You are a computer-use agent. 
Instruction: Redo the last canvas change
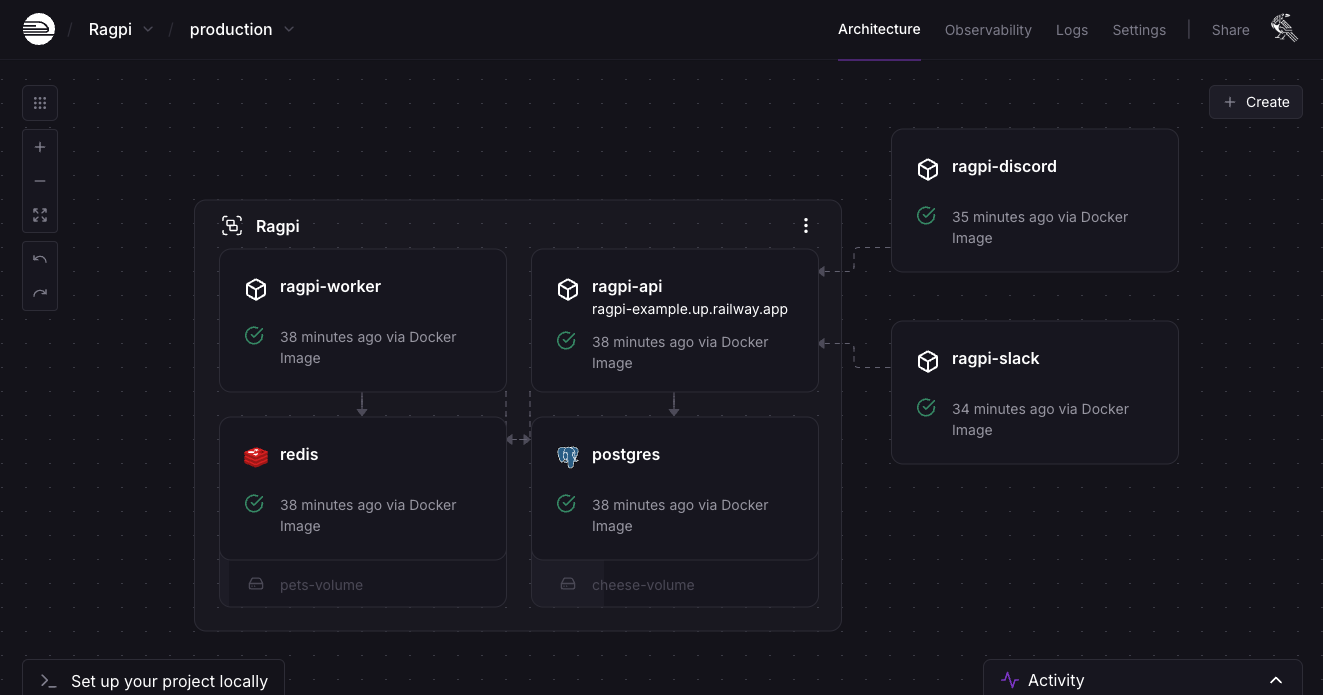click(40, 293)
